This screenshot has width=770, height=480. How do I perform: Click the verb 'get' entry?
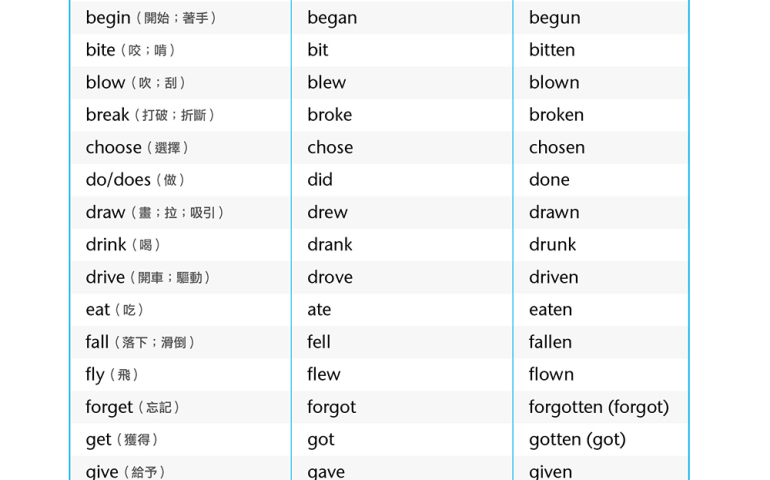pos(99,440)
